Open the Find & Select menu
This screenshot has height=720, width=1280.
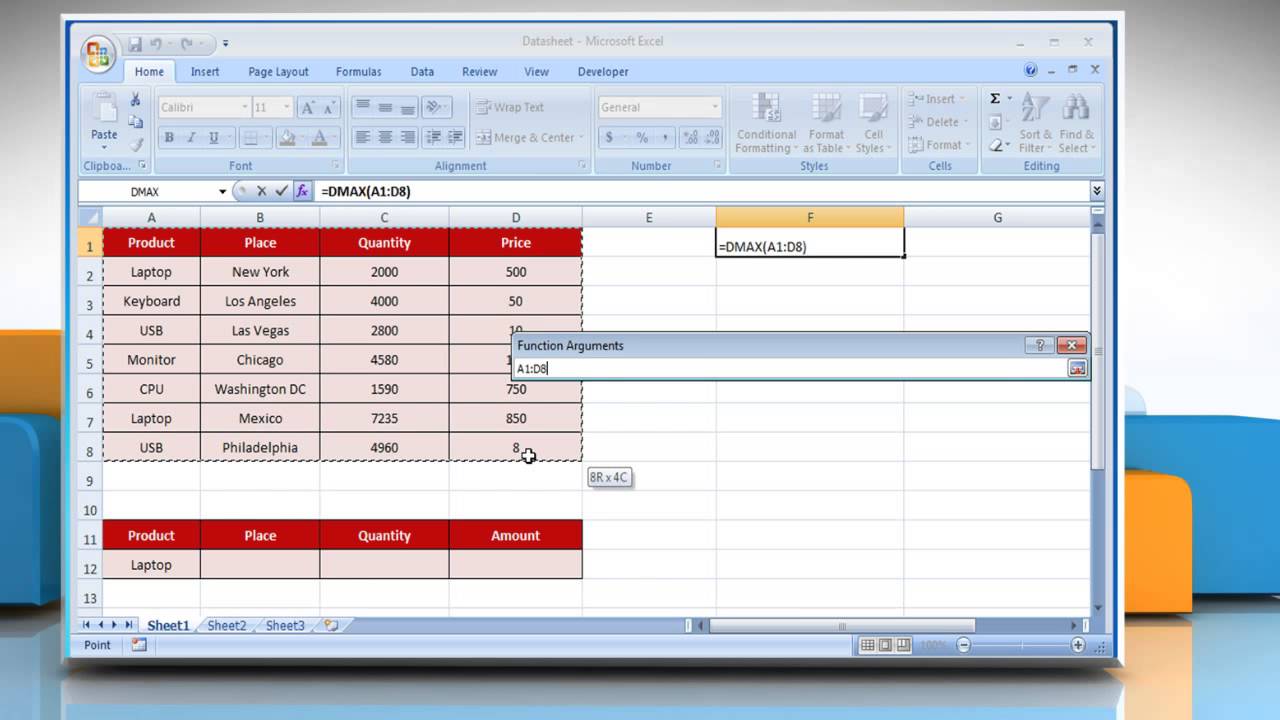tap(1077, 123)
